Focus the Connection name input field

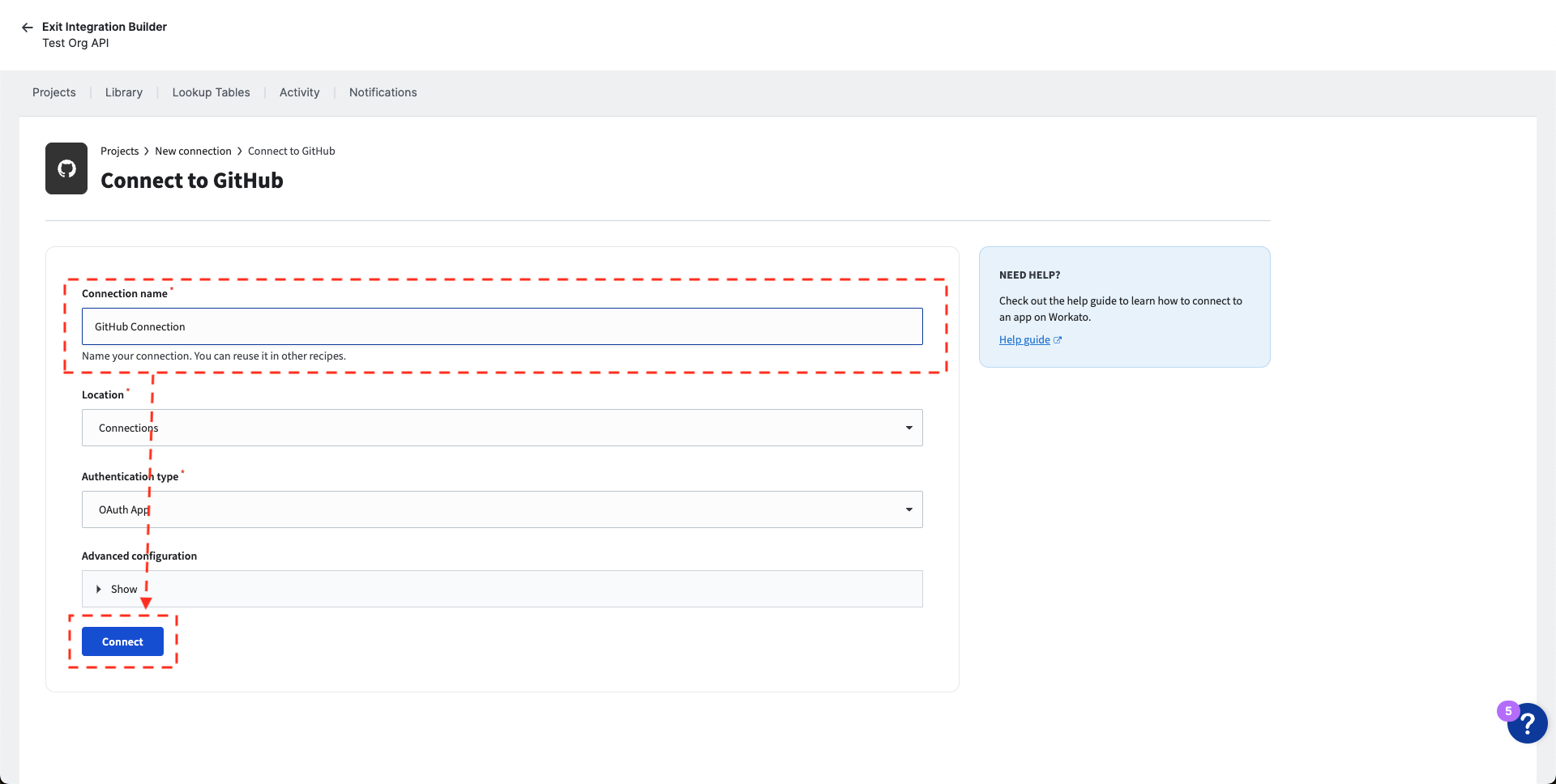pos(502,326)
